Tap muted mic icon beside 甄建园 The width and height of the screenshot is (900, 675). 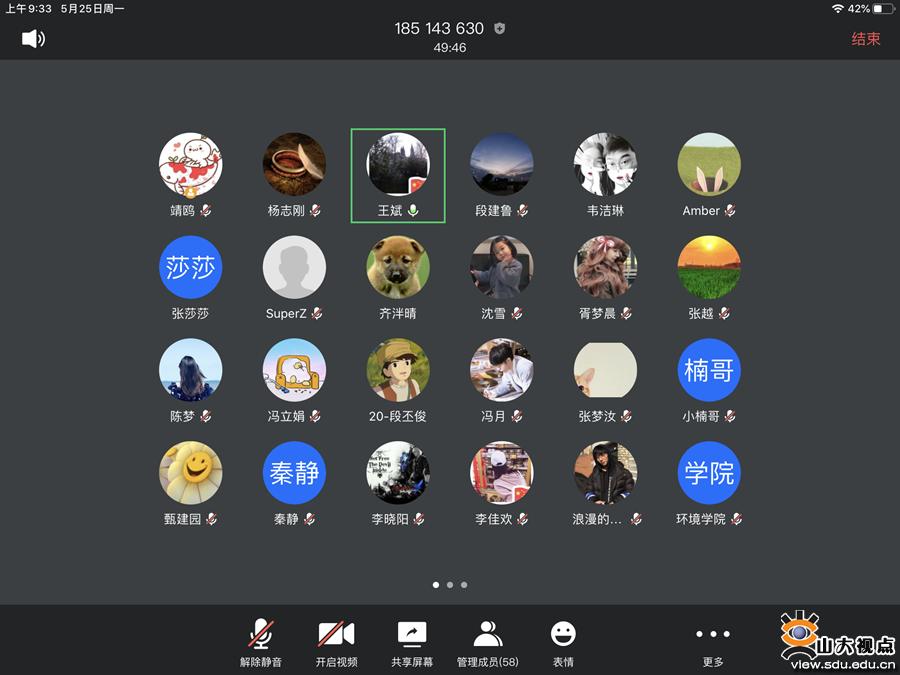tap(211, 519)
